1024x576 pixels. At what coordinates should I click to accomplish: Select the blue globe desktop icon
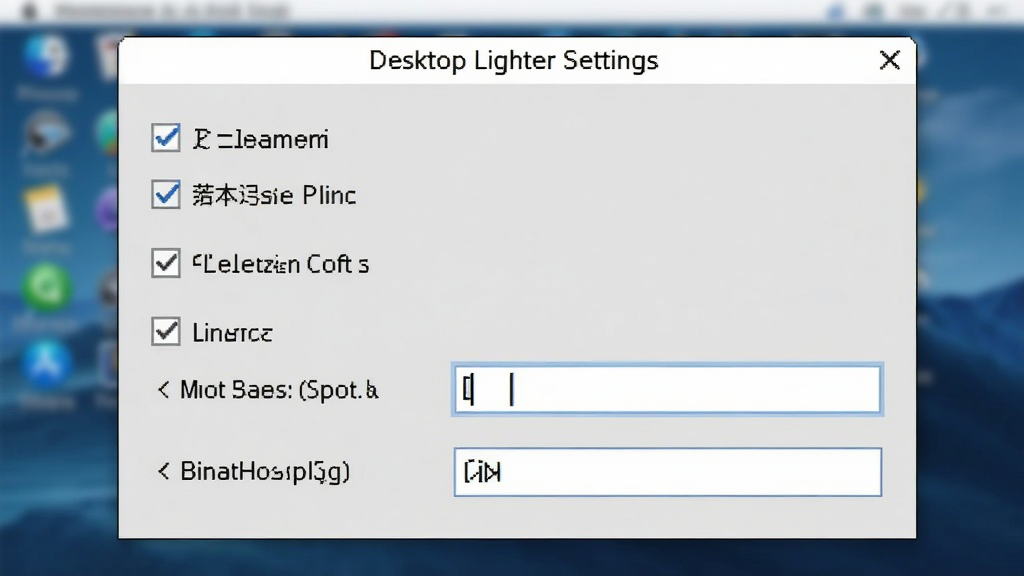click(46, 57)
